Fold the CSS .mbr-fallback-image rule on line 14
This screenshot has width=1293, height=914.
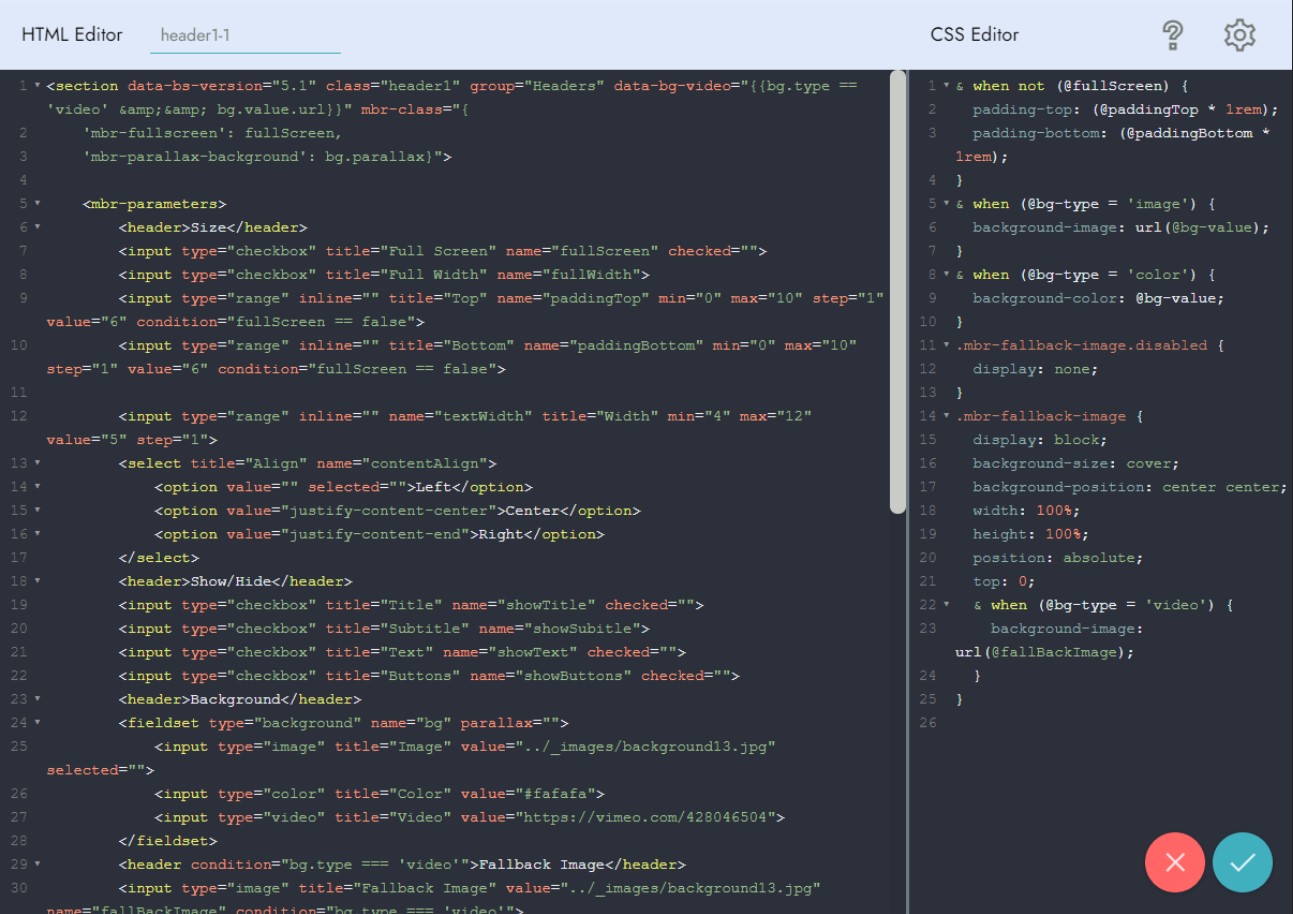click(x=946, y=416)
